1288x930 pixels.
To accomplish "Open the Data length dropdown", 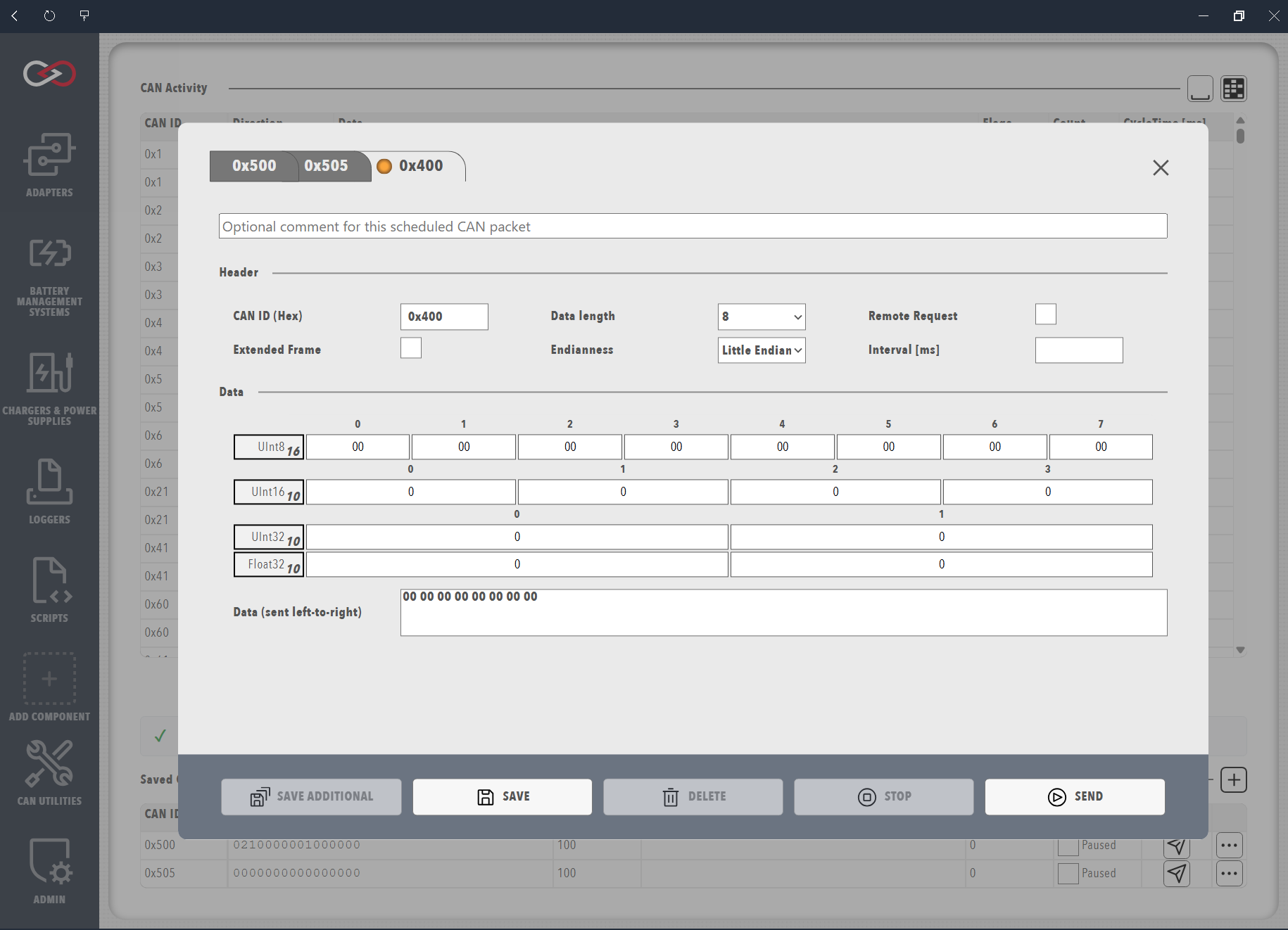I will pos(762,317).
